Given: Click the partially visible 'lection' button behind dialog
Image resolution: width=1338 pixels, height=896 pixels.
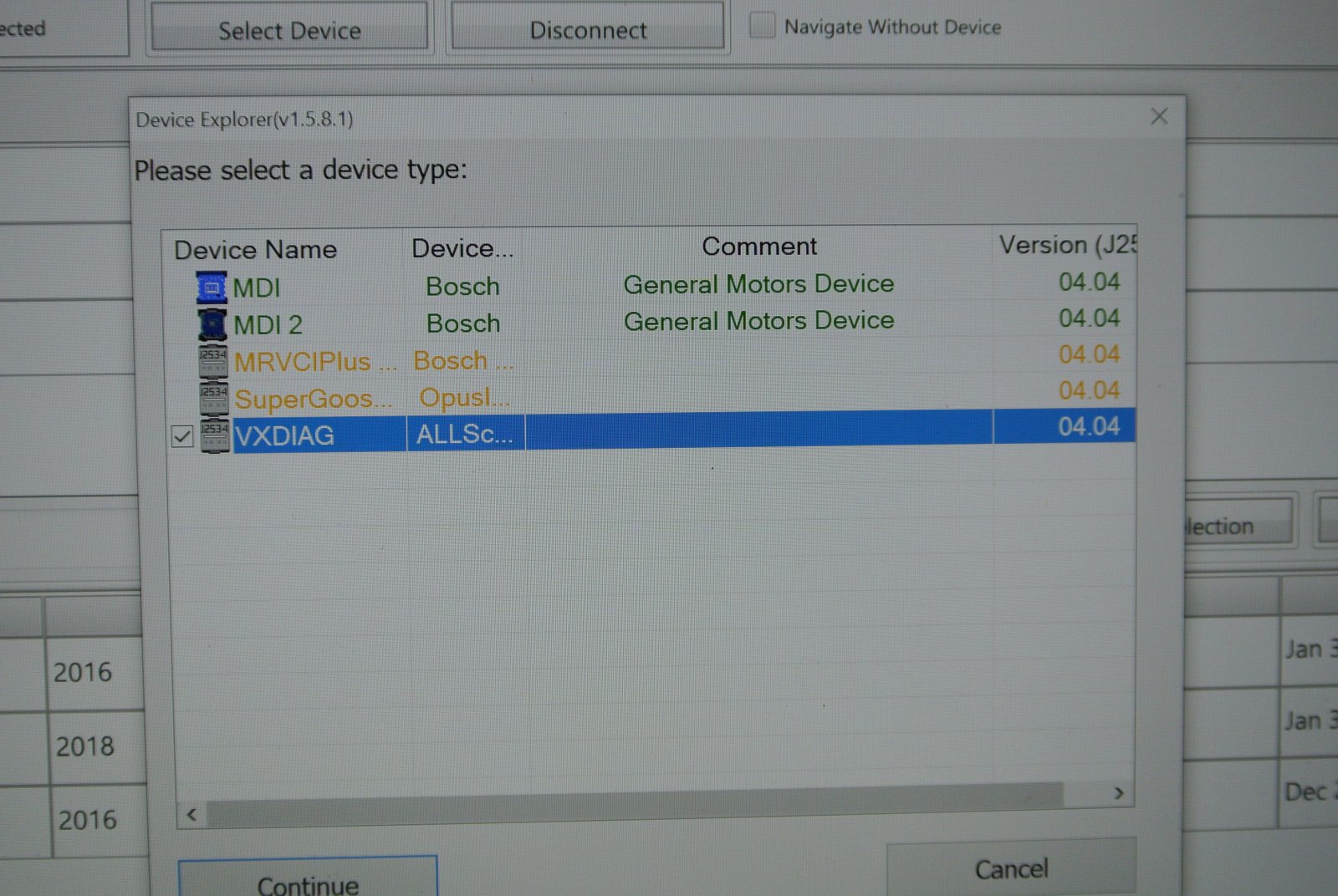Looking at the screenshot, I should pyautogui.click(x=1239, y=524).
